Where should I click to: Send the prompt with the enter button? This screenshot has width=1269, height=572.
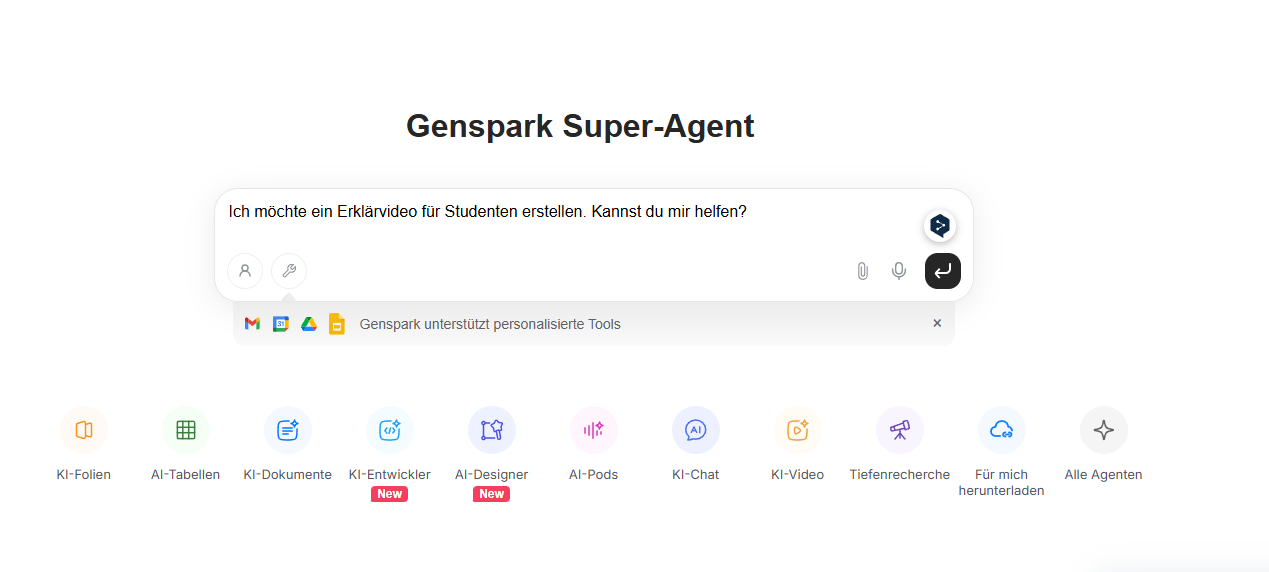[x=943, y=271]
